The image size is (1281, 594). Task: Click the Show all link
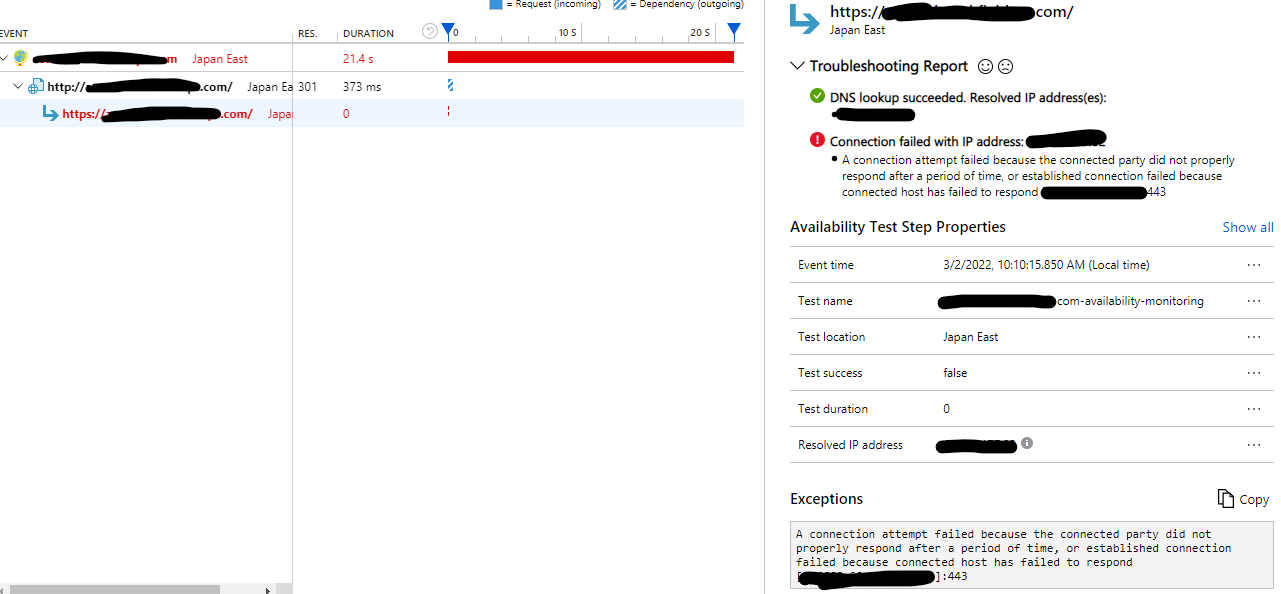(x=1247, y=227)
